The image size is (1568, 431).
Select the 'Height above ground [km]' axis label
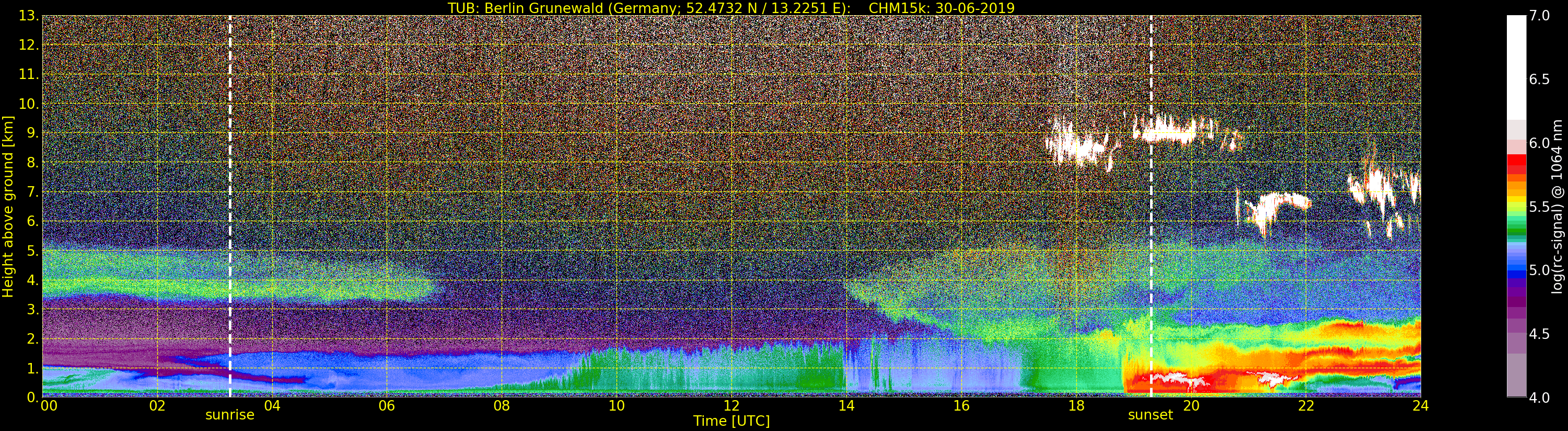click(x=8, y=206)
